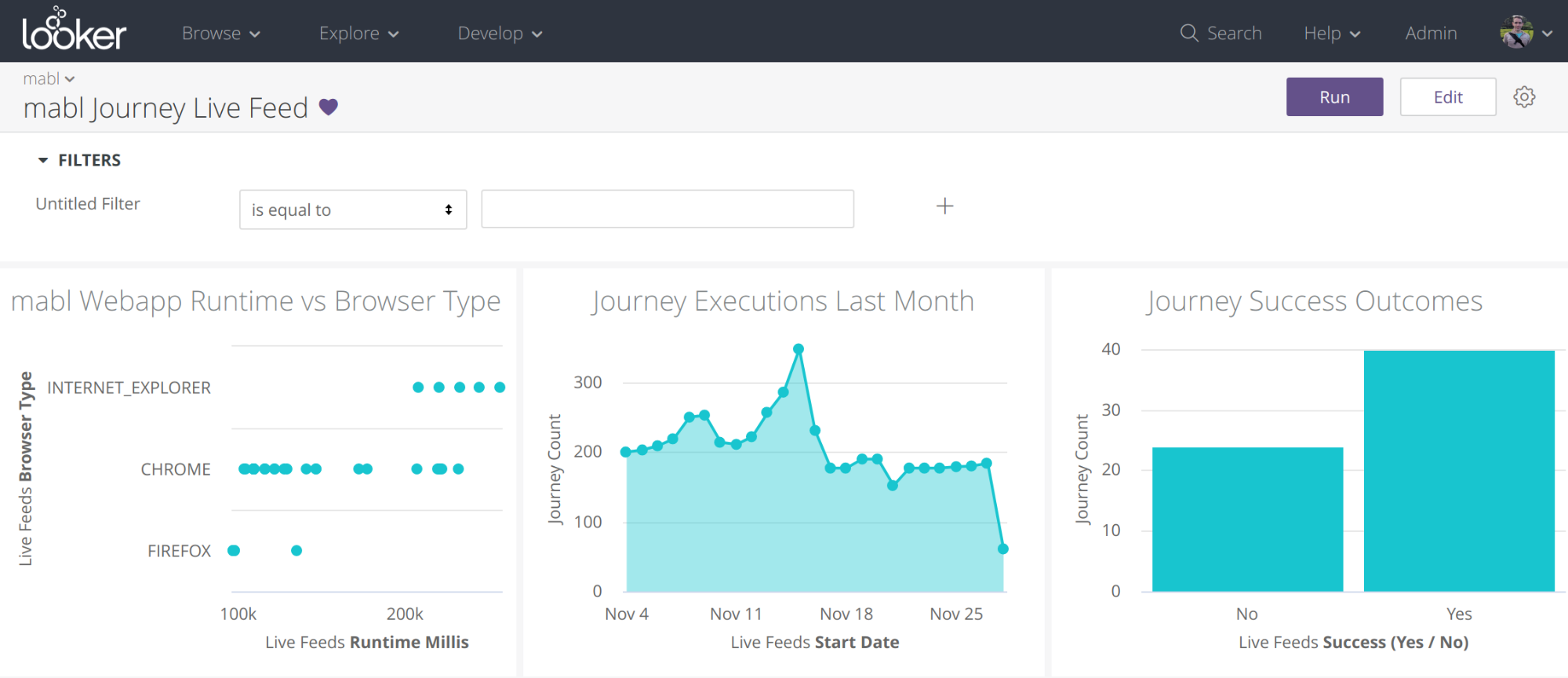Open dashboard settings gear
The height and width of the screenshot is (678, 1568).
pyautogui.click(x=1524, y=97)
